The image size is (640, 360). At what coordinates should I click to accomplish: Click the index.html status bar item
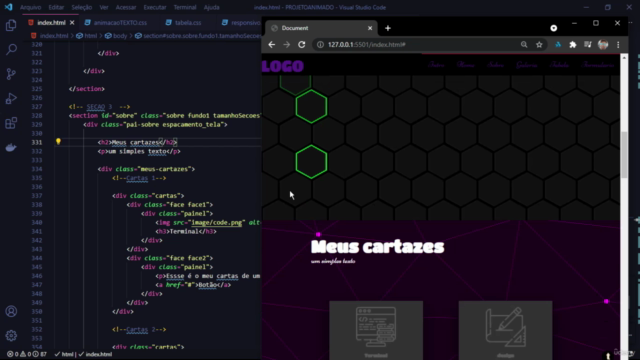click(x=95, y=354)
